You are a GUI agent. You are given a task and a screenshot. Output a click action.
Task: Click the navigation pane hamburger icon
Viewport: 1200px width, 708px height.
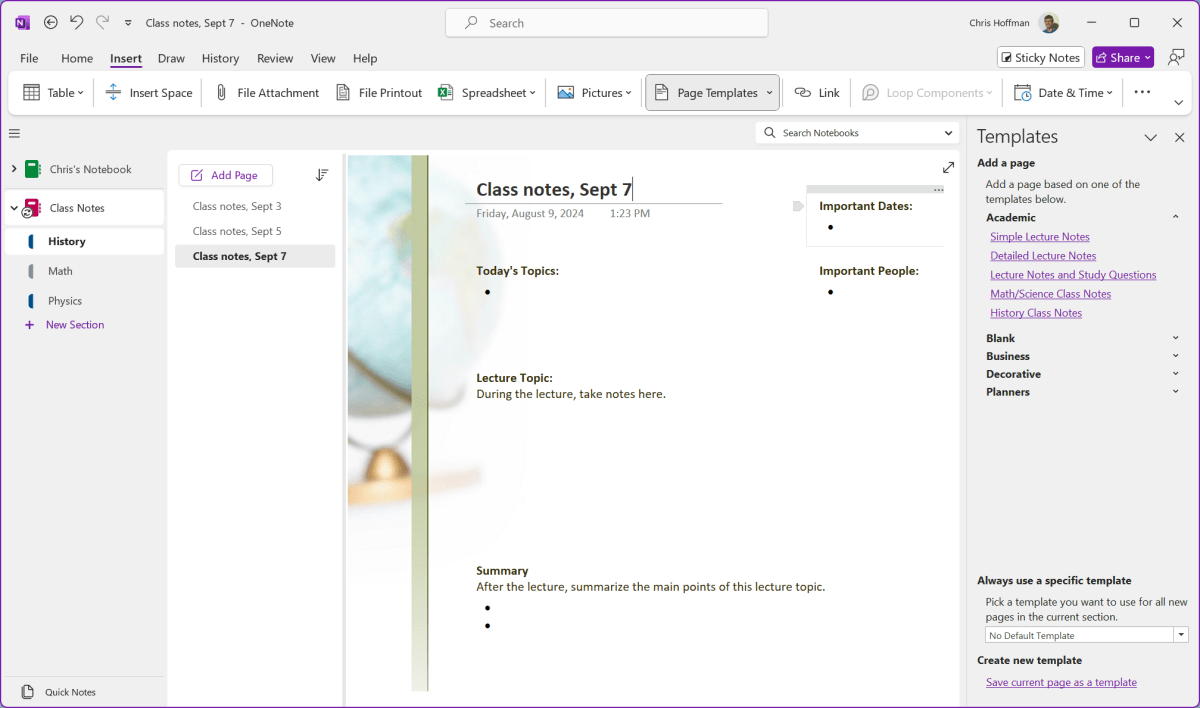14,132
